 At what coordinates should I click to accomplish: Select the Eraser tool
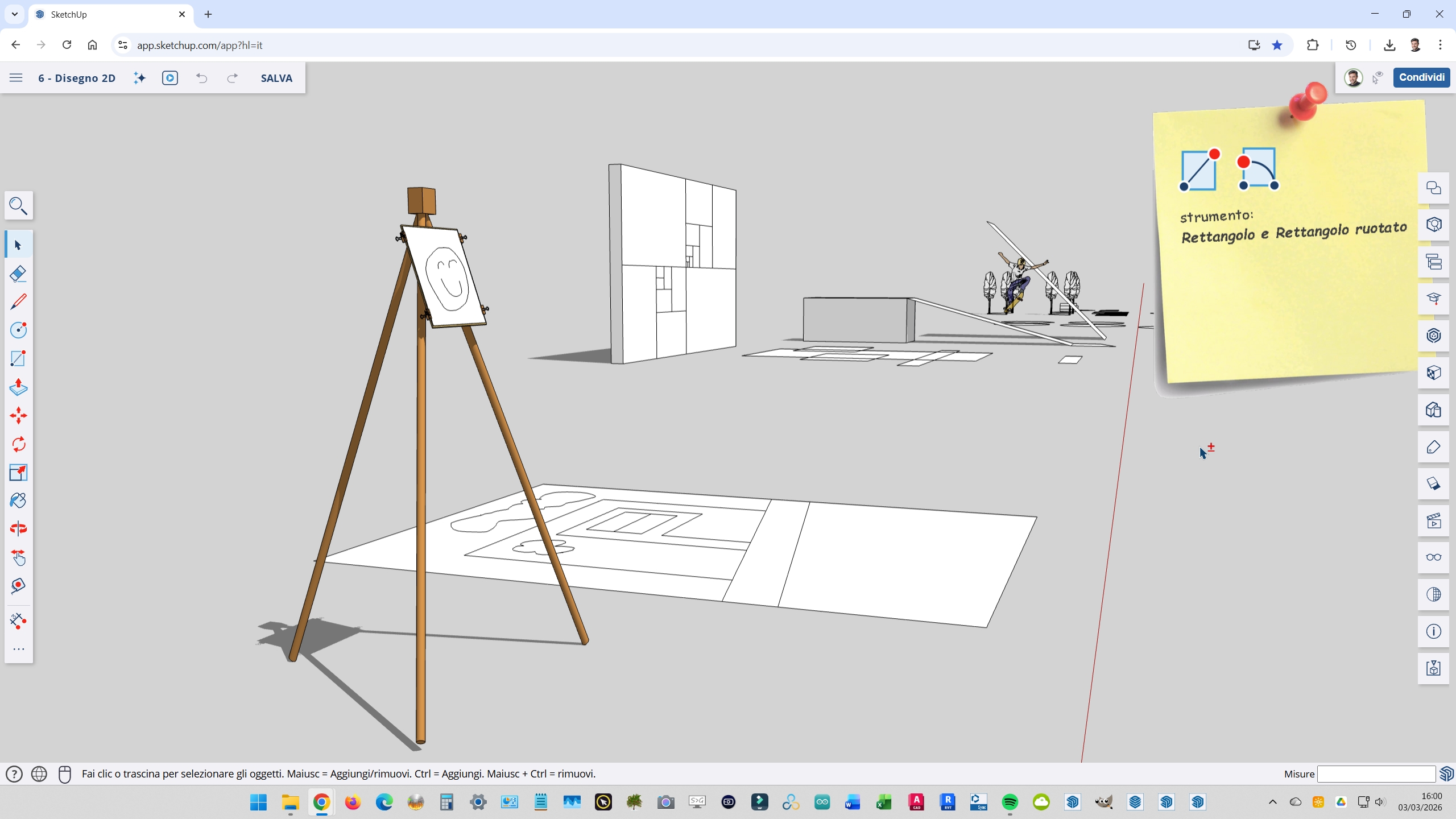point(18,274)
